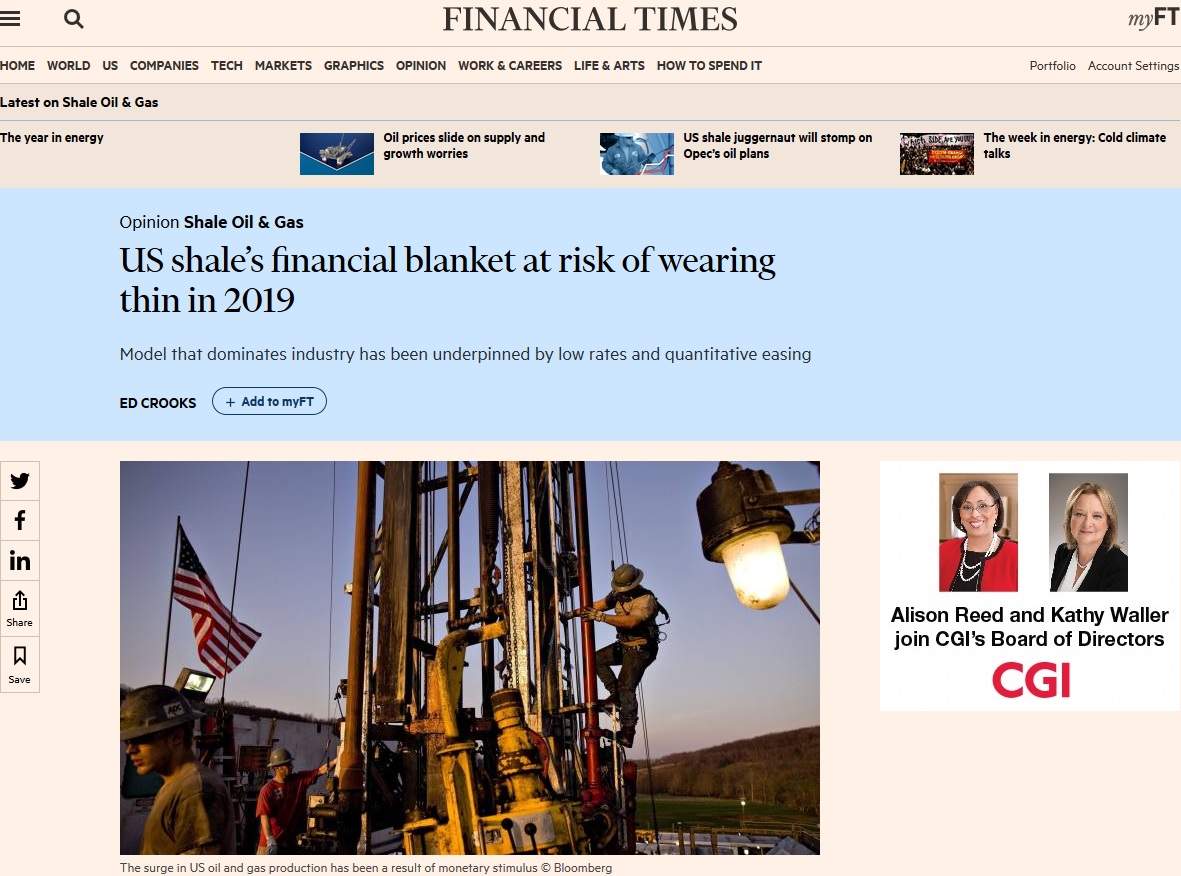The width and height of the screenshot is (1181, 876).
Task: Share article on Twitter
Action: click(20, 481)
